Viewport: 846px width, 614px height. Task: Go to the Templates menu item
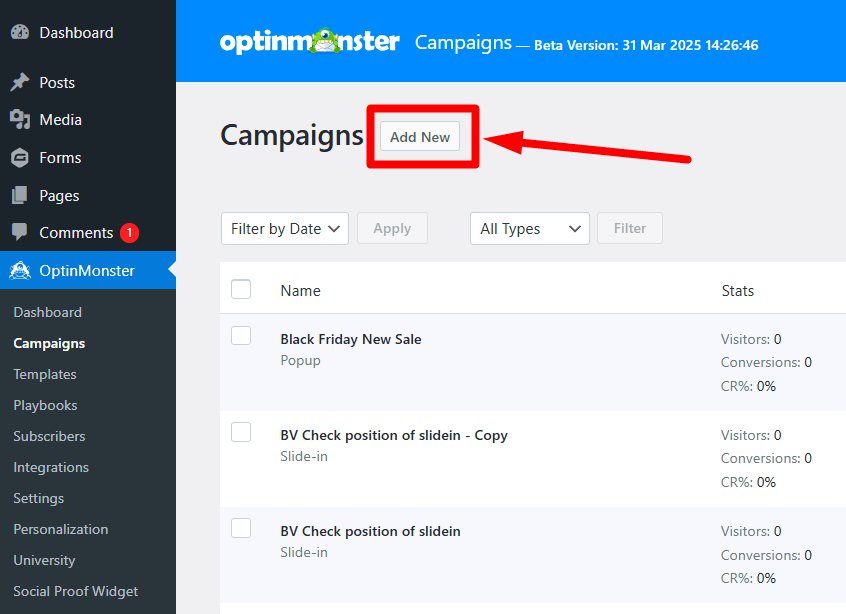tap(44, 374)
